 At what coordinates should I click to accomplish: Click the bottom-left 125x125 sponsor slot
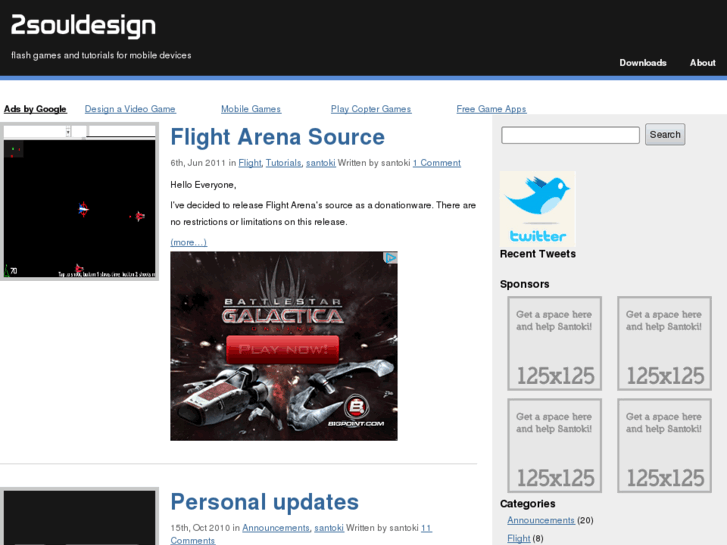[x=555, y=445]
